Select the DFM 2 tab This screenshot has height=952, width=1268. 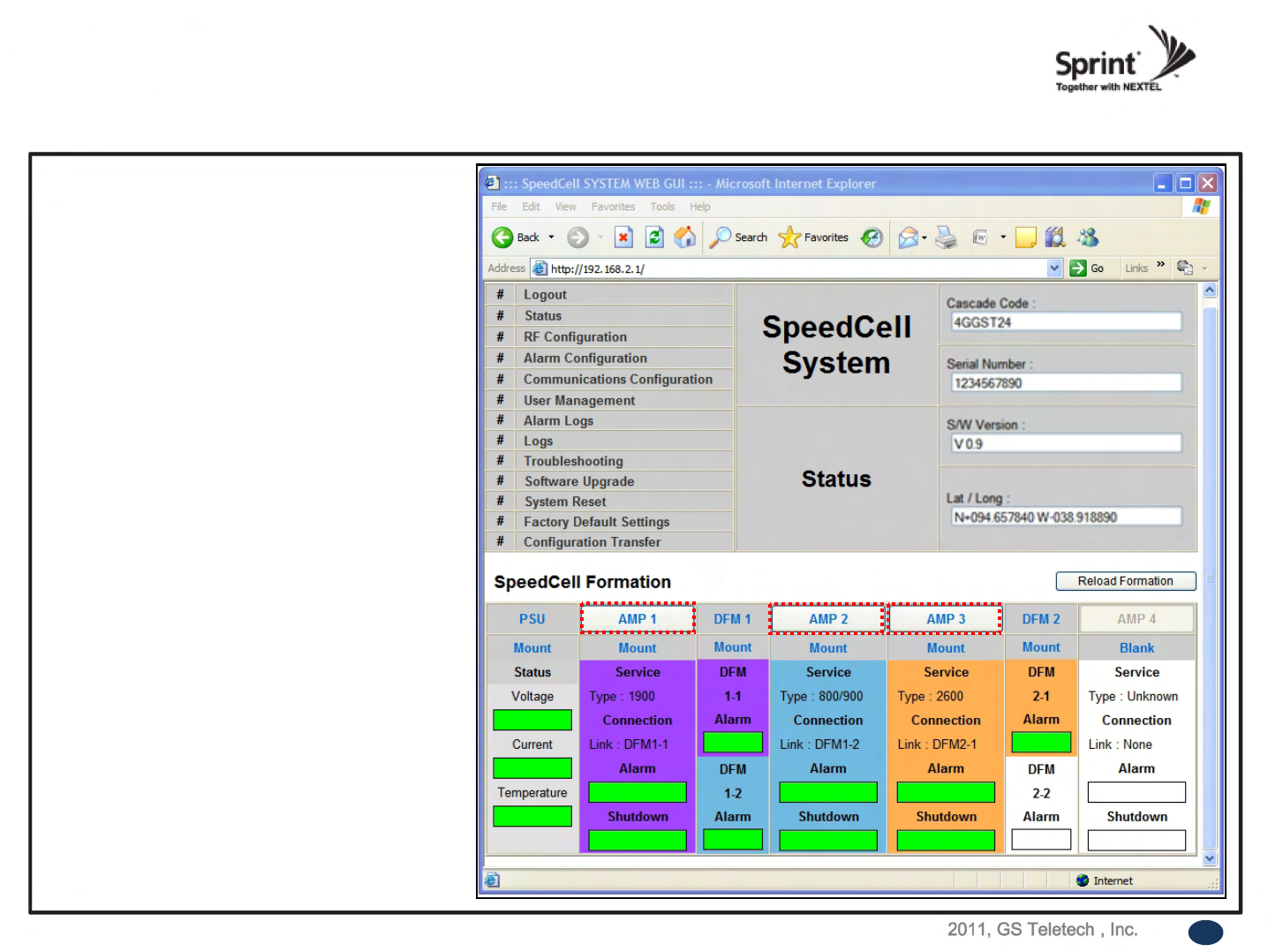point(1041,619)
